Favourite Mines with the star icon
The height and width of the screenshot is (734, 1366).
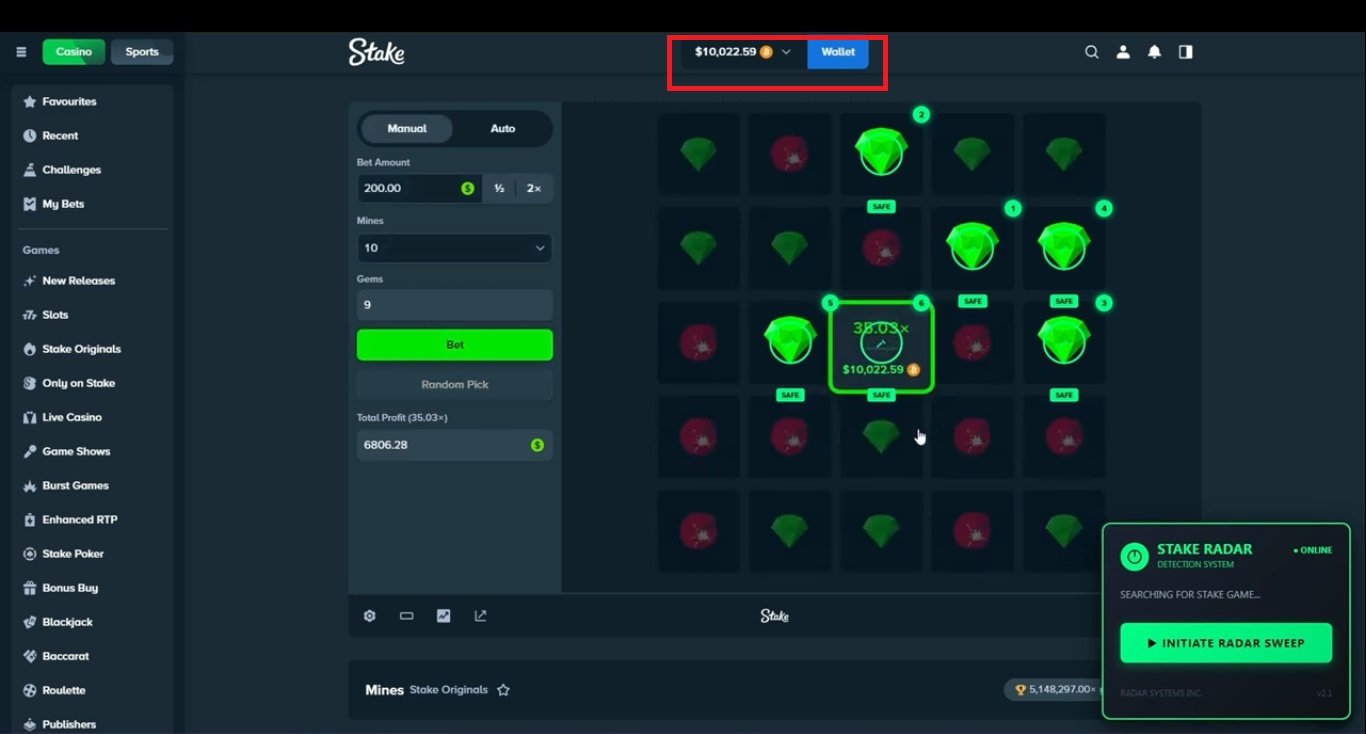pyautogui.click(x=503, y=690)
